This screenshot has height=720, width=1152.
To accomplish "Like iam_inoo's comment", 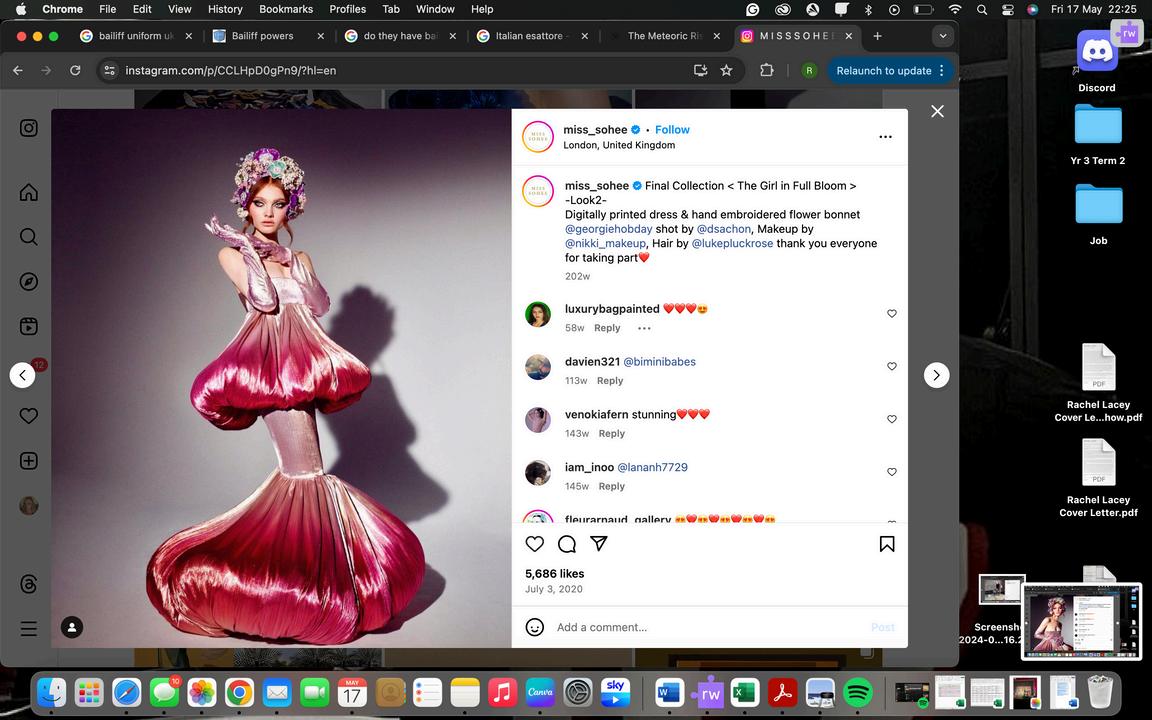I will [892, 472].
